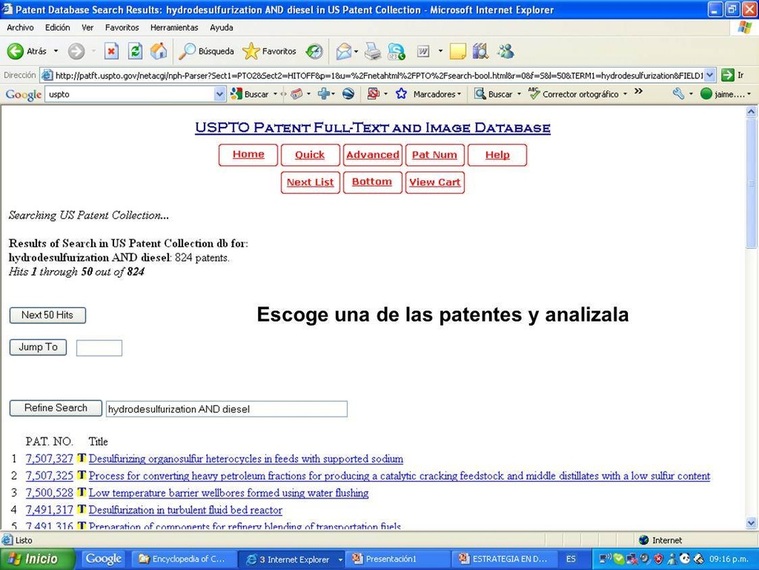Image resolution: width=759 pixels, height=570 pixels.
Task: Click the Advanced search button
Action: click(373, 155)
